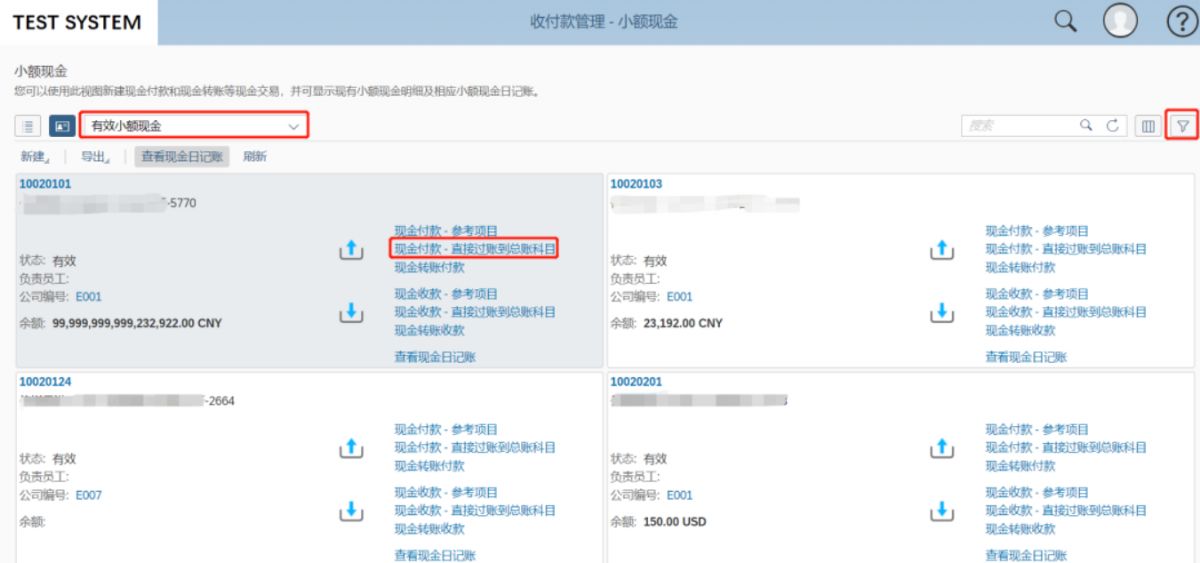Click payment upload icon on card 10020201
The width and height of the screenshot is (1200, 563).
[x=940, y=448]
